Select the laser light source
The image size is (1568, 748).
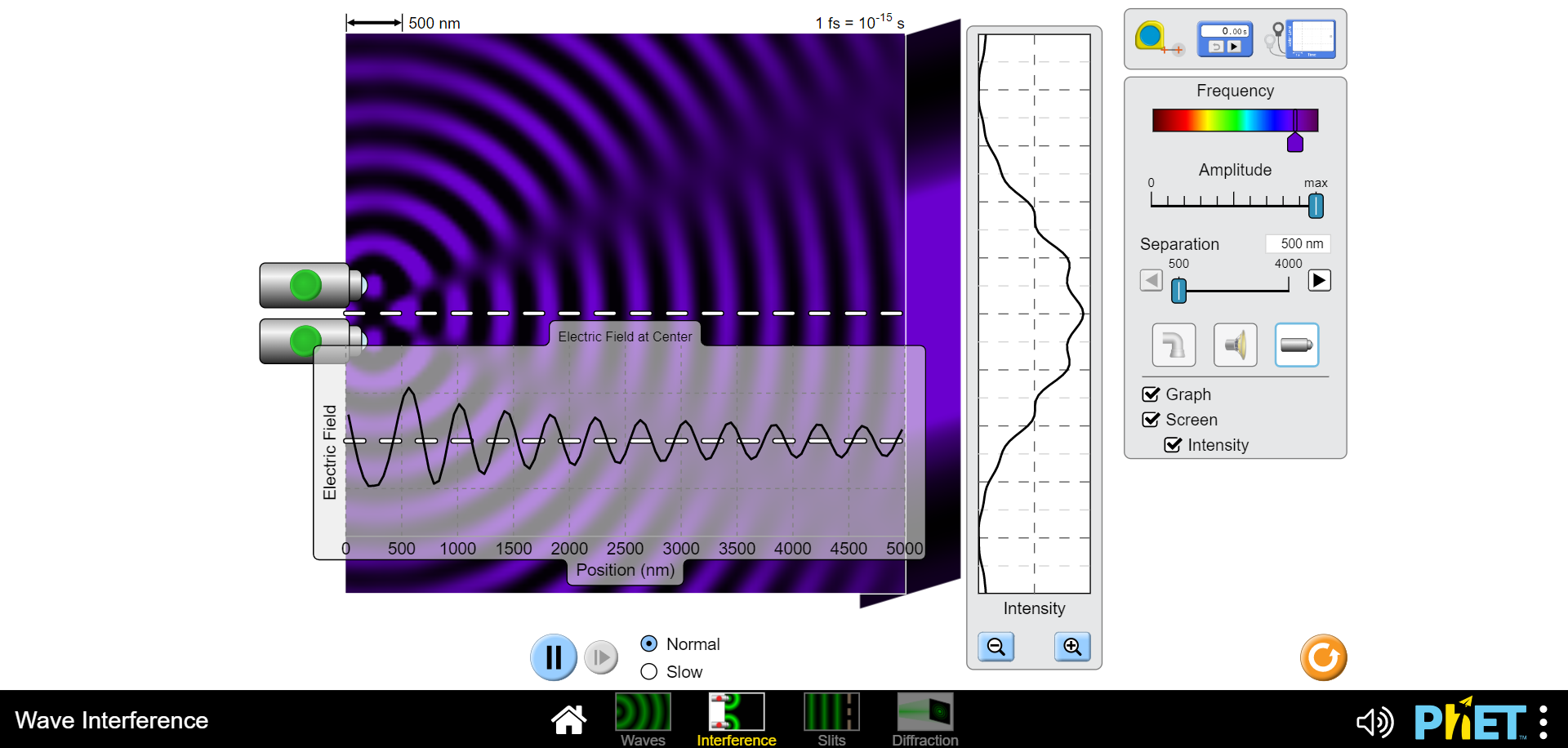click(1296, 345)
